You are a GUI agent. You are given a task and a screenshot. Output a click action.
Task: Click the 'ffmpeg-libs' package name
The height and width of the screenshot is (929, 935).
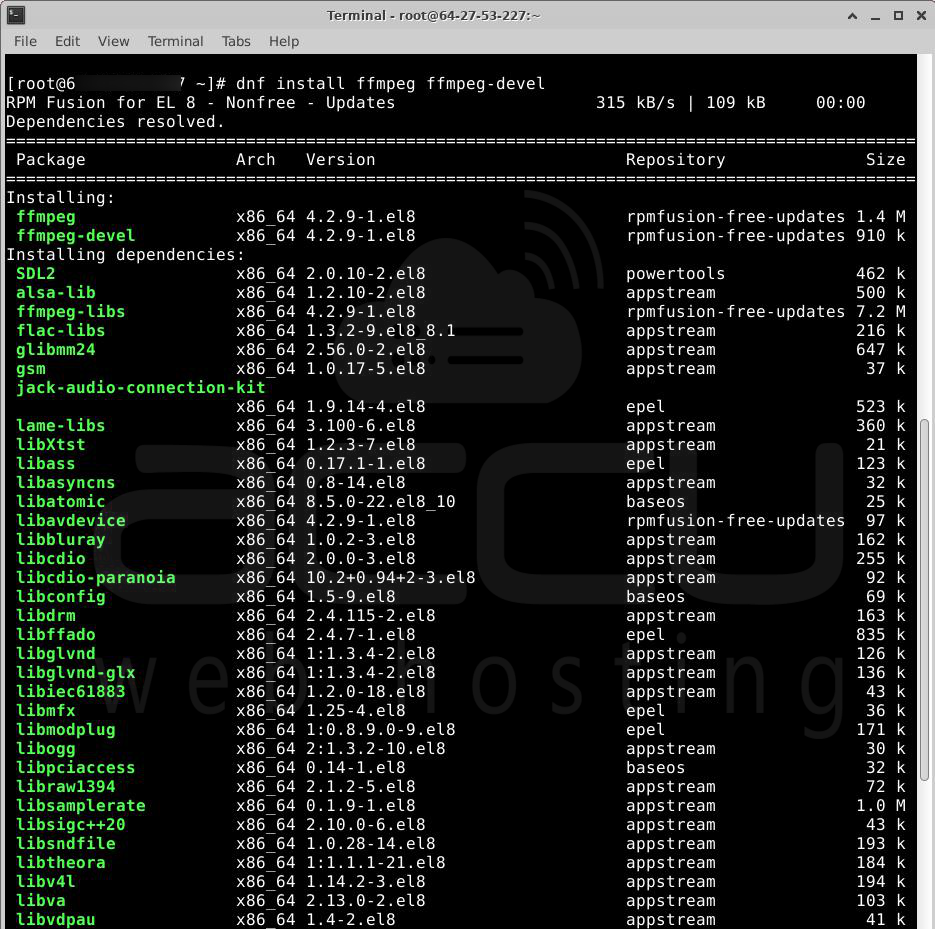[70, 312]
